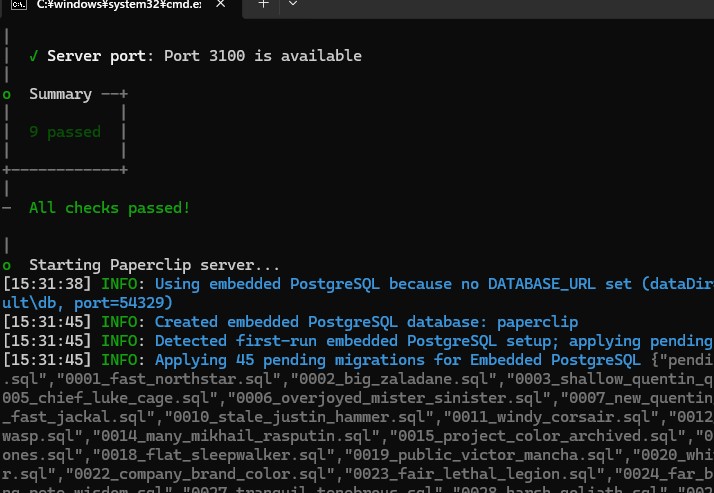Expand the new tab profile dropdown chevron

pyautogui.click(x=292, y=4)
